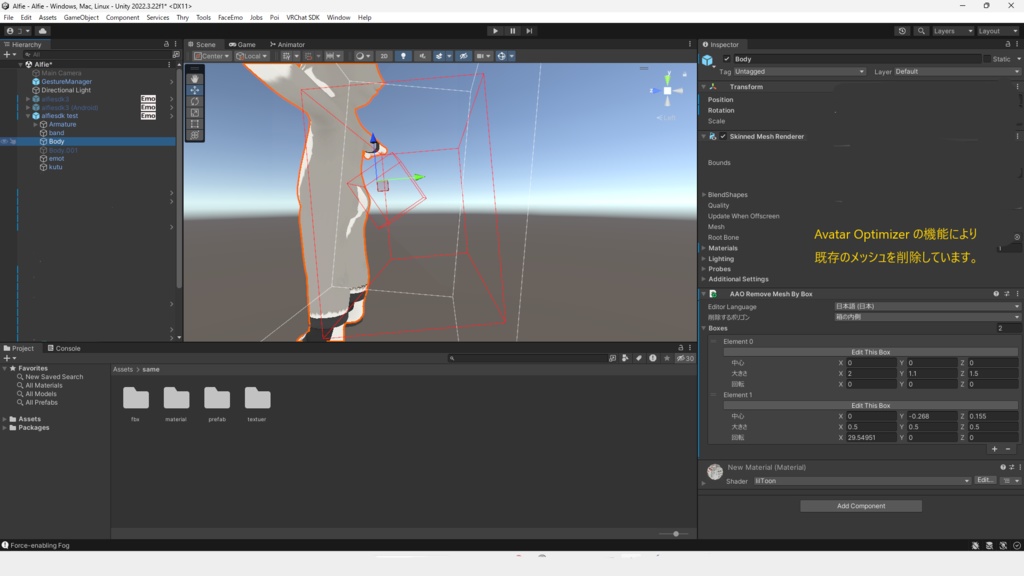
Task: Select the Move tool in scene toolbar
Action: 195,90
